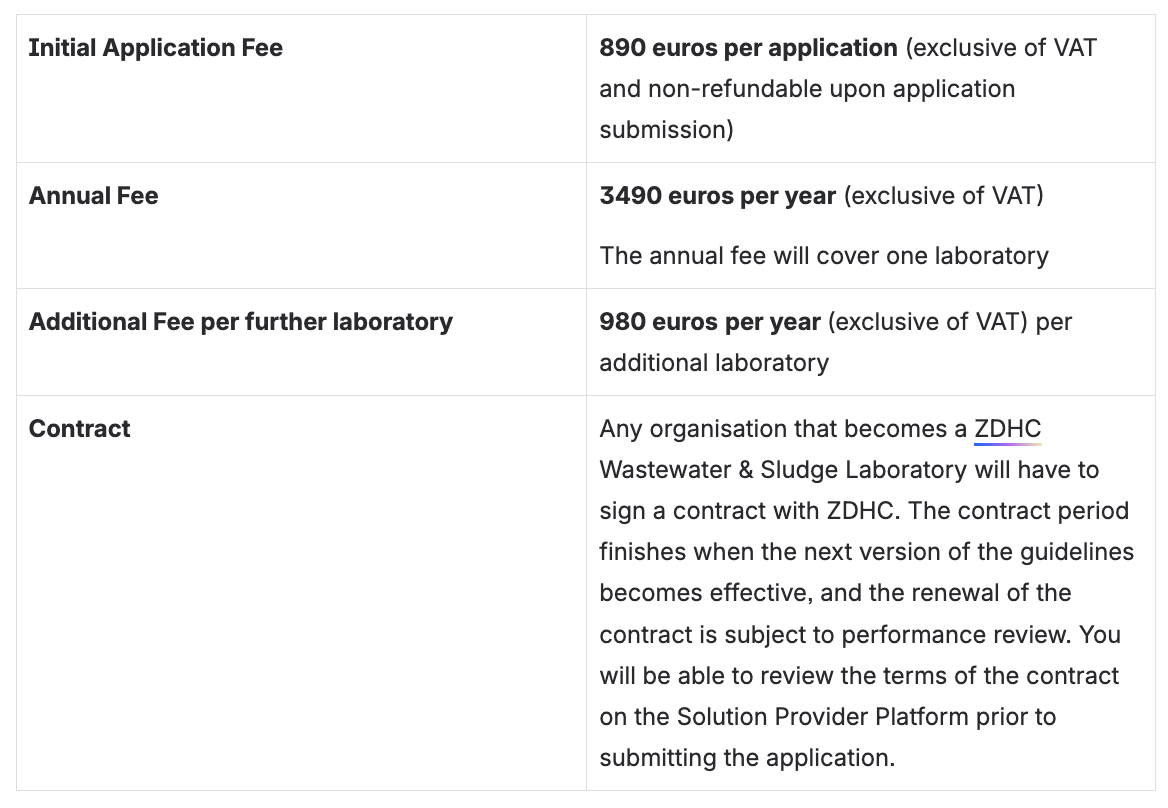Viewport: 1168px width, 808px height.
Task: Click the Solution Provider Platform text
Action: click(x=822, y=717)
